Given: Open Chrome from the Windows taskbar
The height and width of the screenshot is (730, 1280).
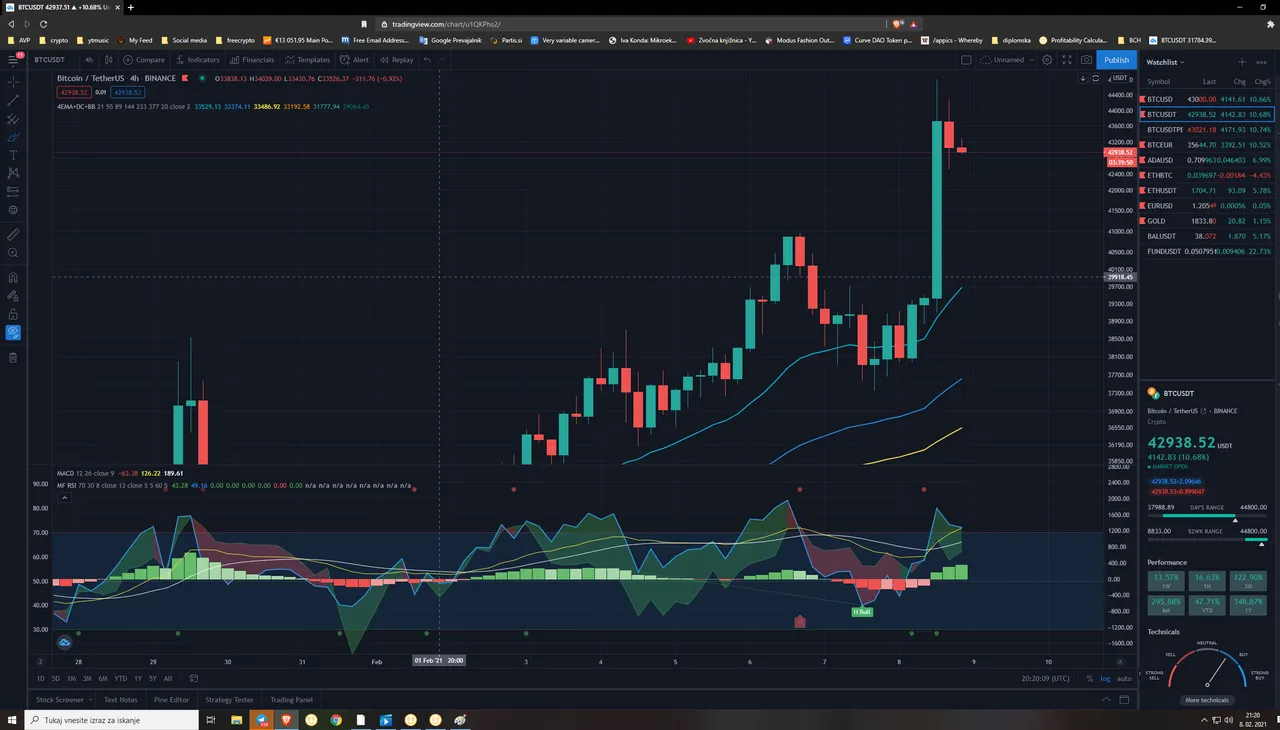Looking at the screenshot, I should coord(336,720).
